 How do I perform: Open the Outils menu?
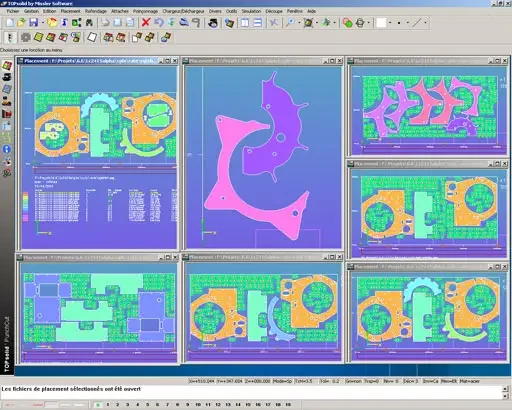point(231,11)
